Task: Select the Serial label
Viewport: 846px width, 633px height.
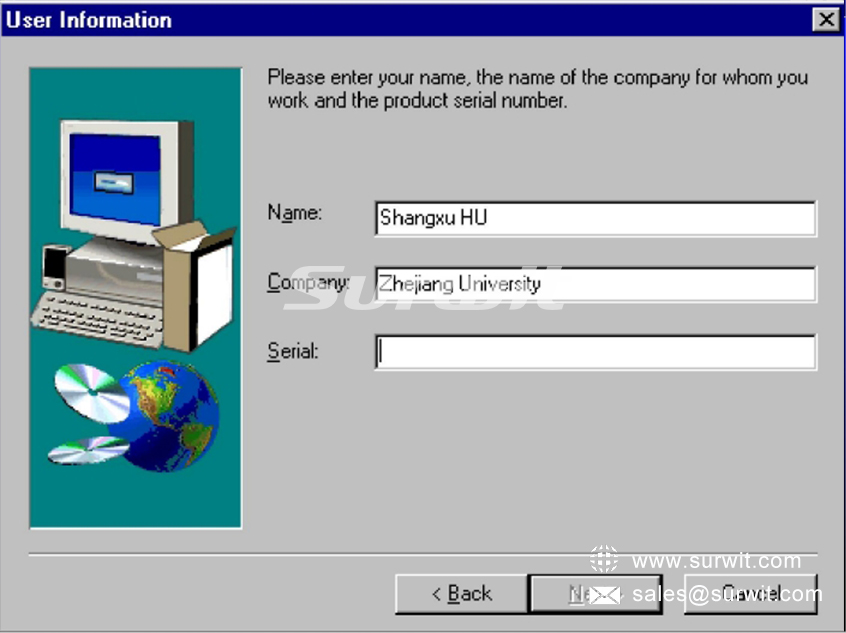Action: click(292, 351)
